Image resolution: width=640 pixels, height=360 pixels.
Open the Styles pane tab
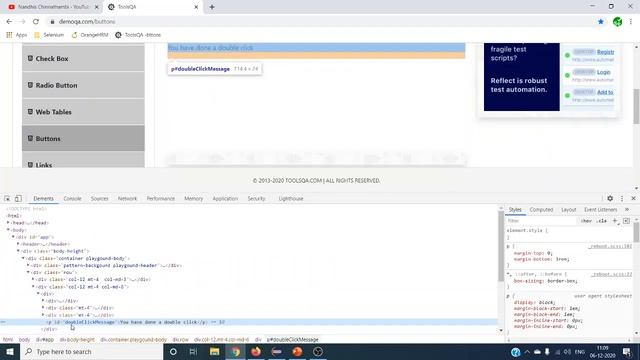click(x=515, y=209)
